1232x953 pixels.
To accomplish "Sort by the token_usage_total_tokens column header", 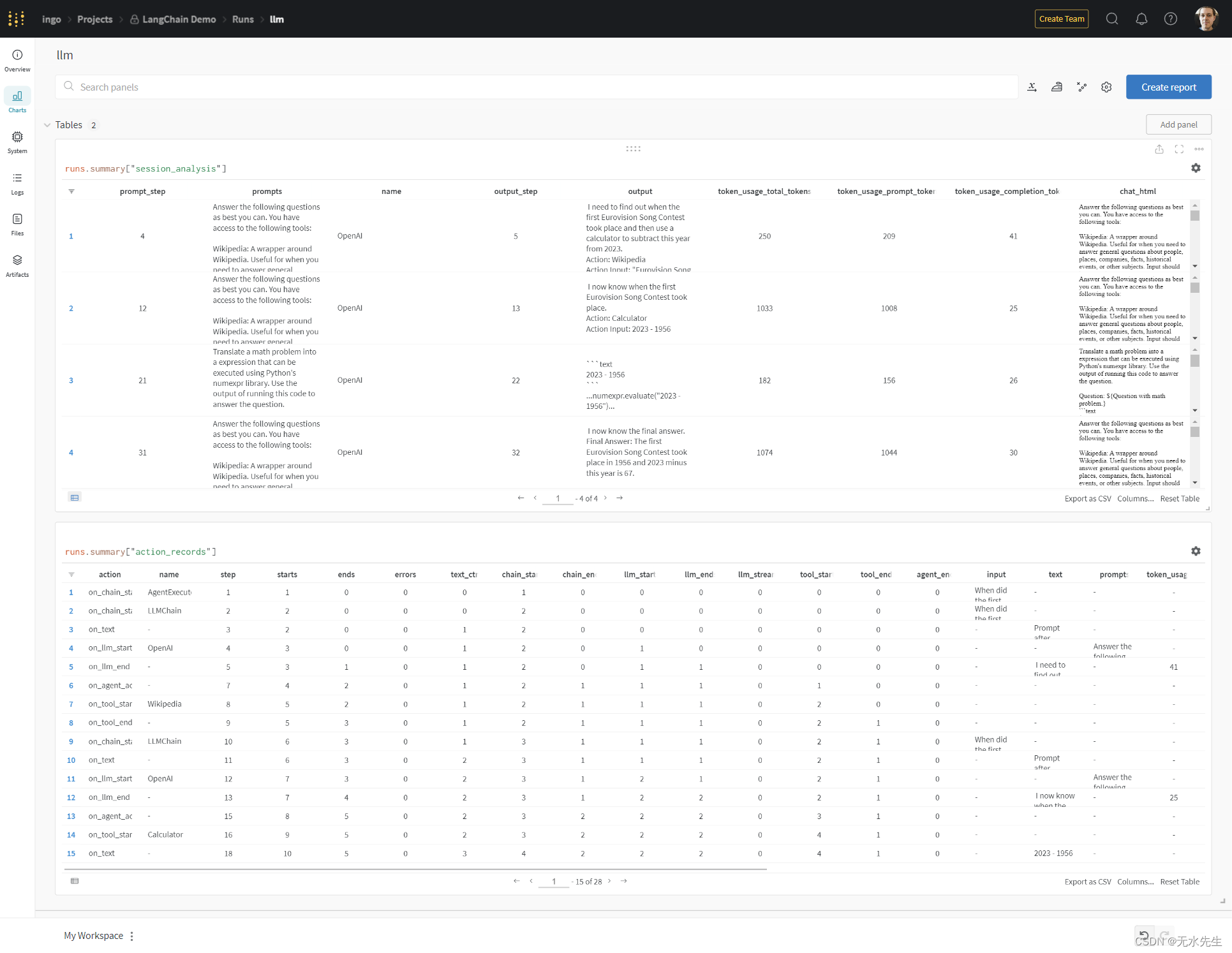I will 764,191.
